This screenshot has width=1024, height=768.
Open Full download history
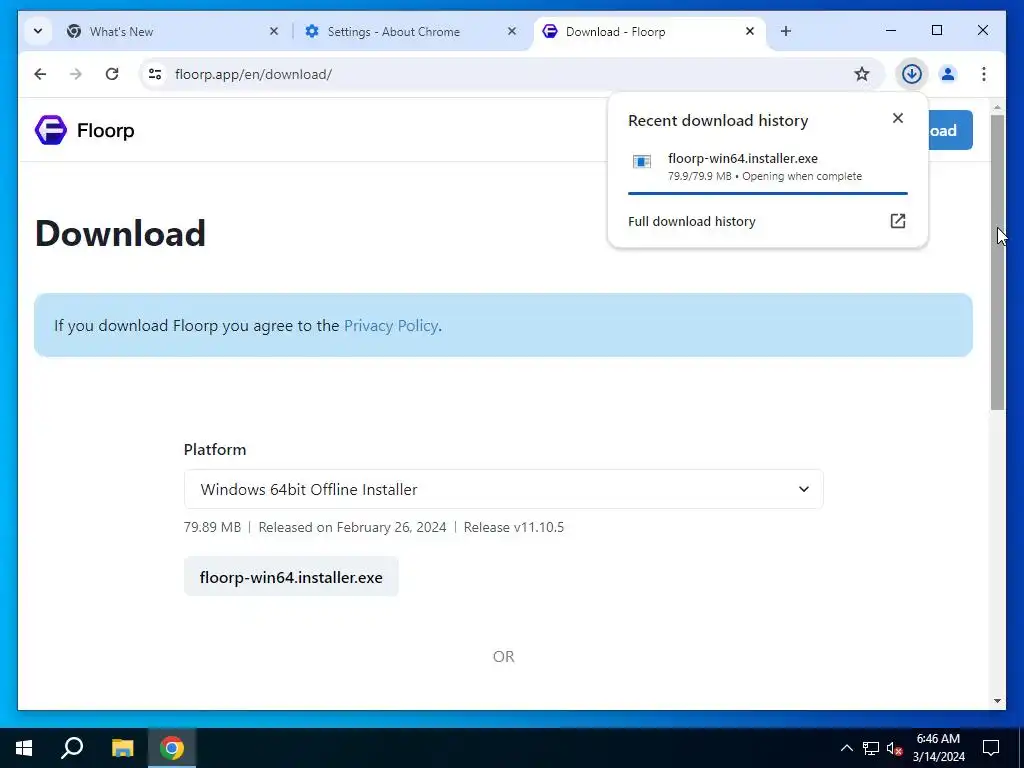coord(767,221)
